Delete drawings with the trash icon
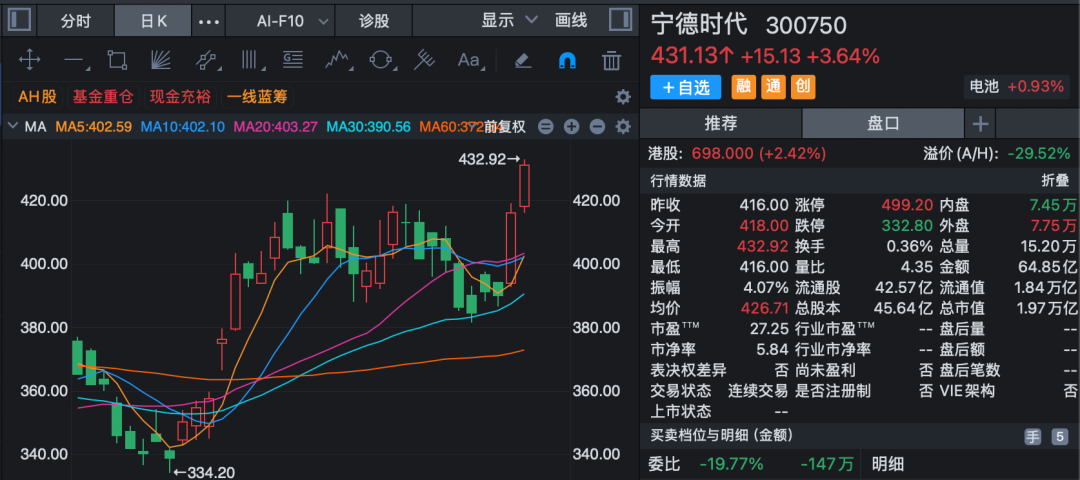Screen dimensions: 1080x480 click(x=611, y=60)
